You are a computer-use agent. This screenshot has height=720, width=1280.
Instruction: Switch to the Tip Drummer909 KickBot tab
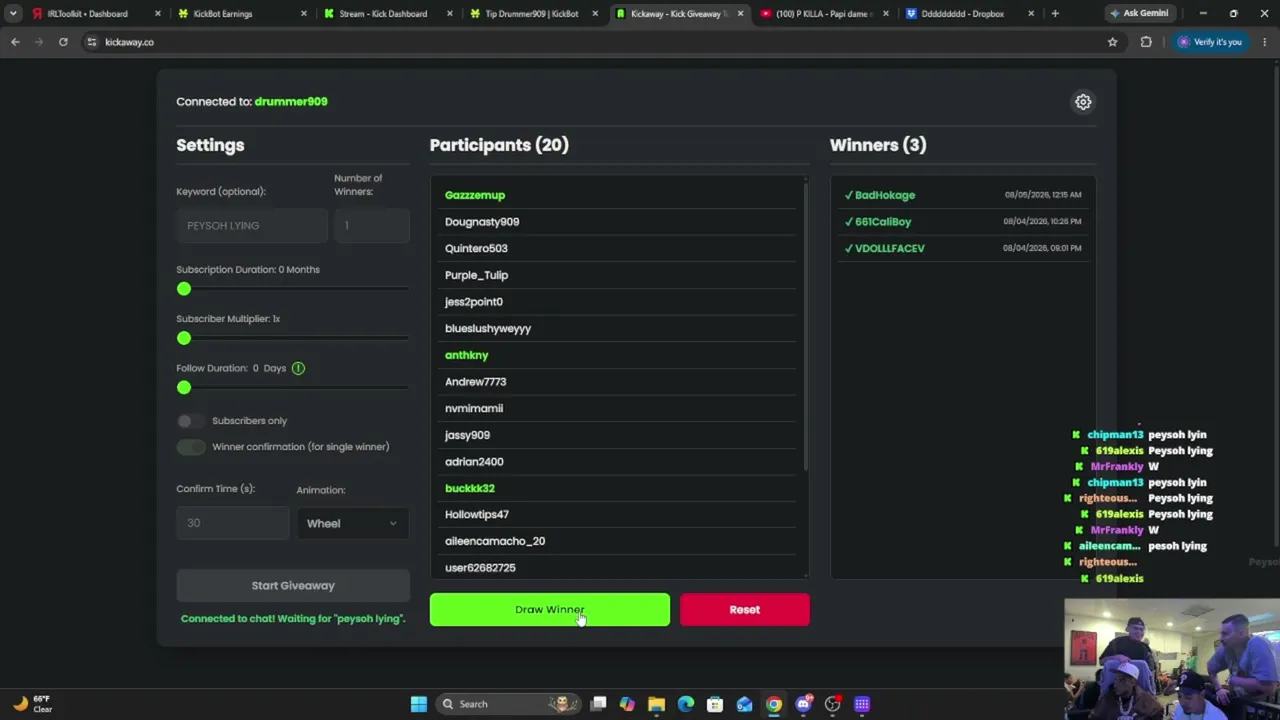532,14
